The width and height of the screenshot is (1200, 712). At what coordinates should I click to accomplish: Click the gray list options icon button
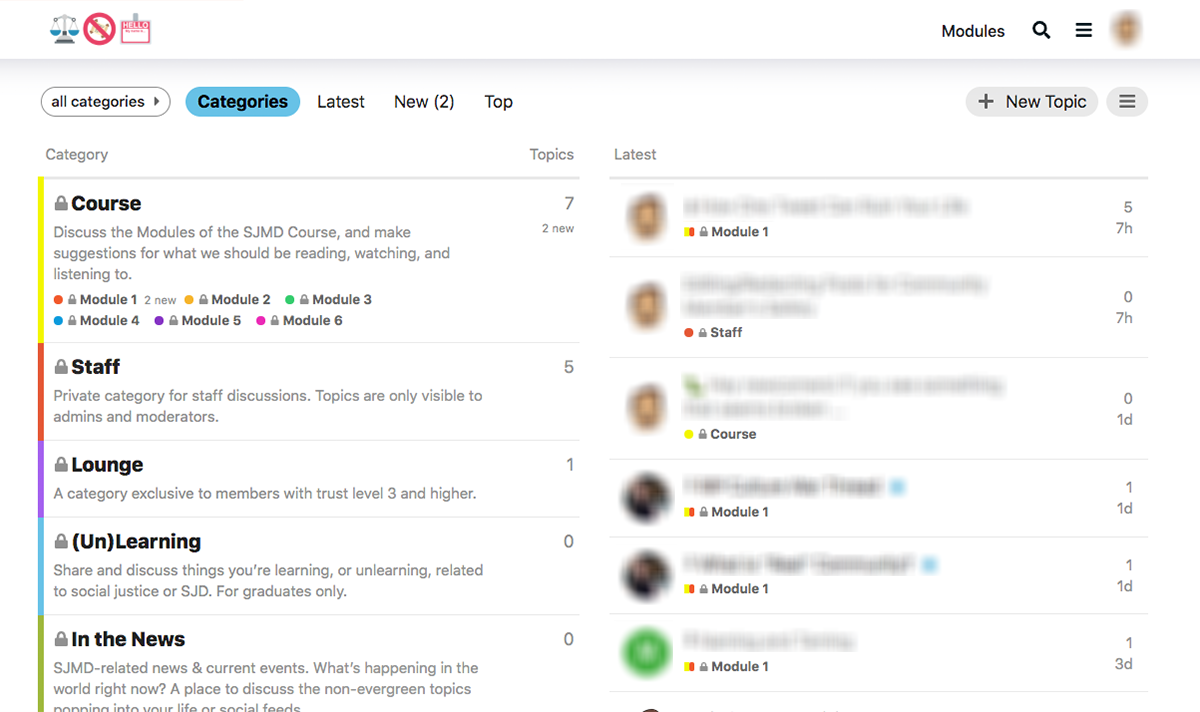click(x=1127, y=101)
